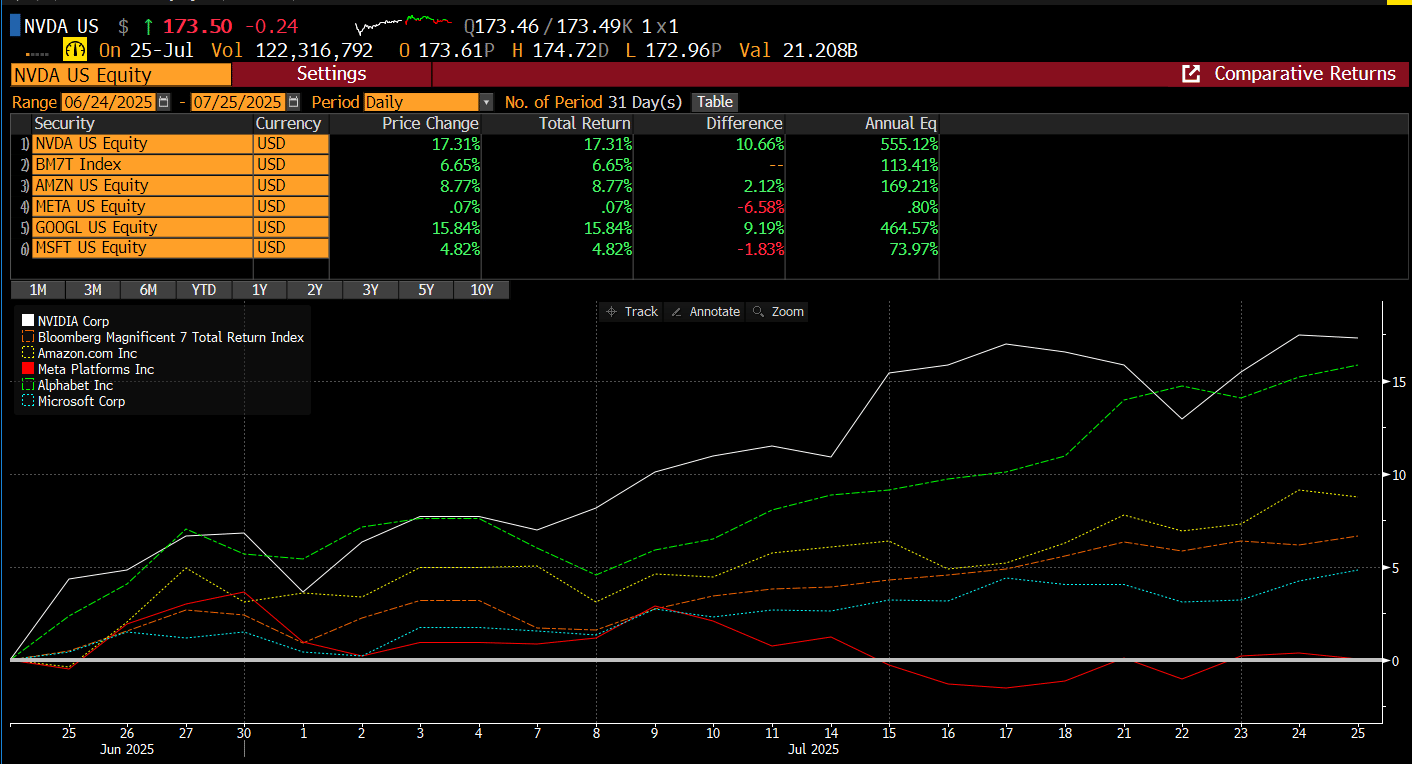Screen dimensions: 1412x764
Task: Click the NVDA US Equity header field
Action: (121, 75)
